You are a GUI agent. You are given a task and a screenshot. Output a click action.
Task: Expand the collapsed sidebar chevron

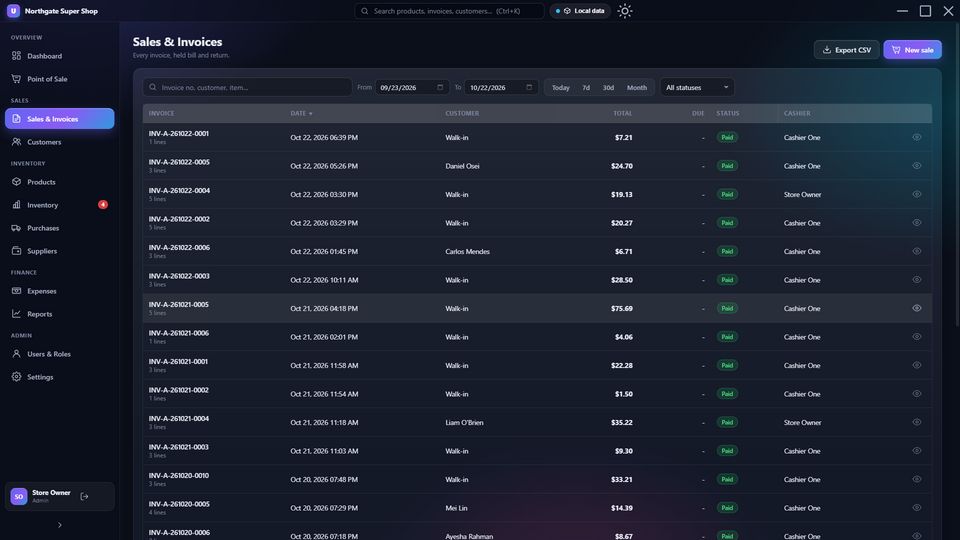(x=59, y=525)
